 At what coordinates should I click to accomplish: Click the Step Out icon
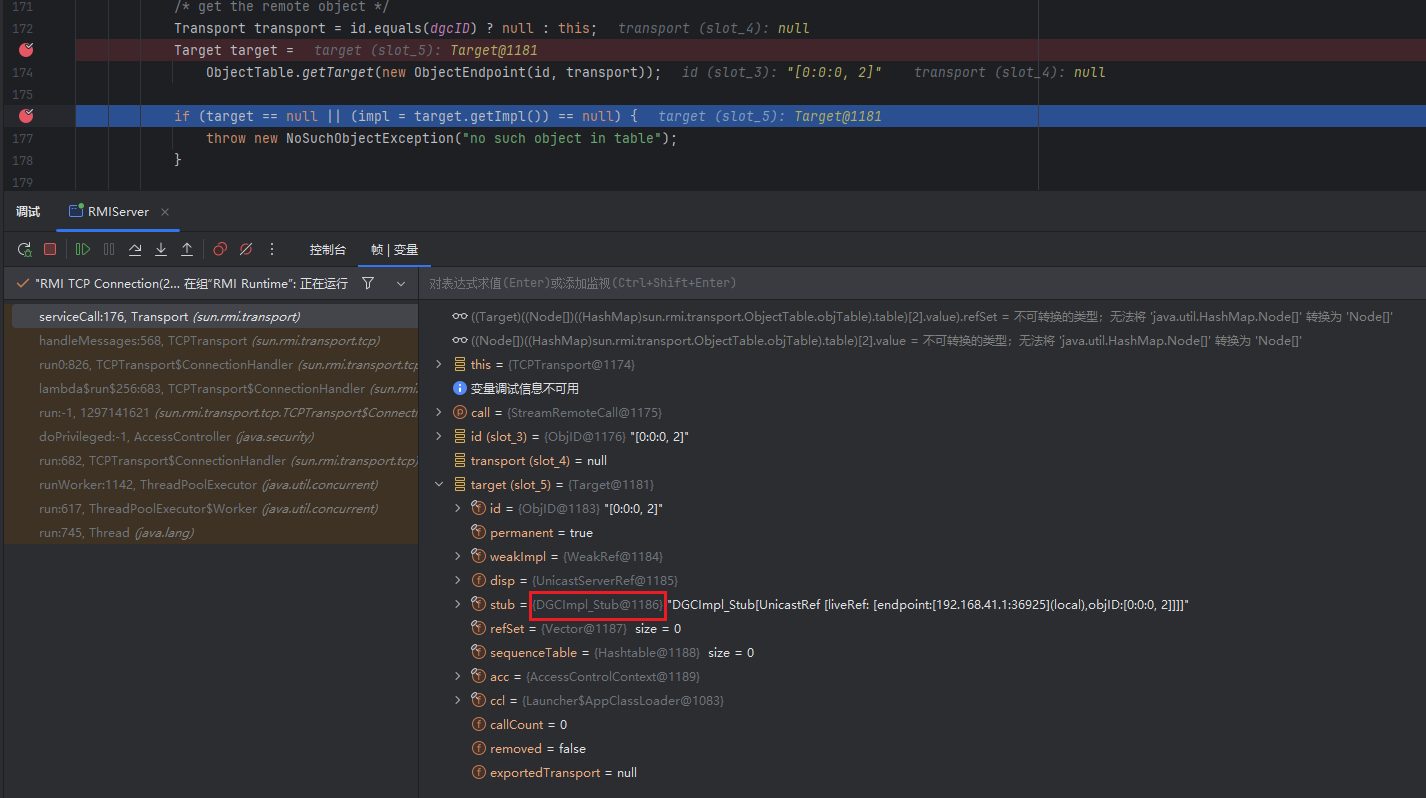point(187,249)
